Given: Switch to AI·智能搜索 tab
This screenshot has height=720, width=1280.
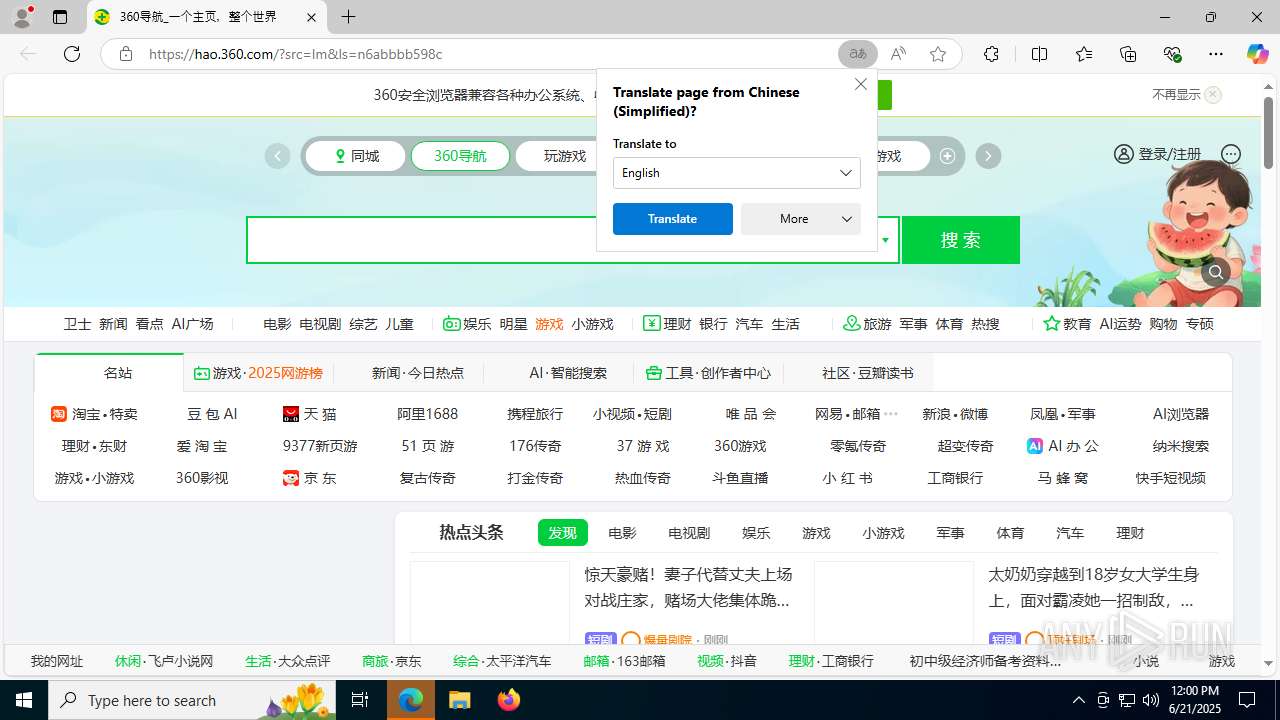Looking at the screenshot, I should click(568, 373).
